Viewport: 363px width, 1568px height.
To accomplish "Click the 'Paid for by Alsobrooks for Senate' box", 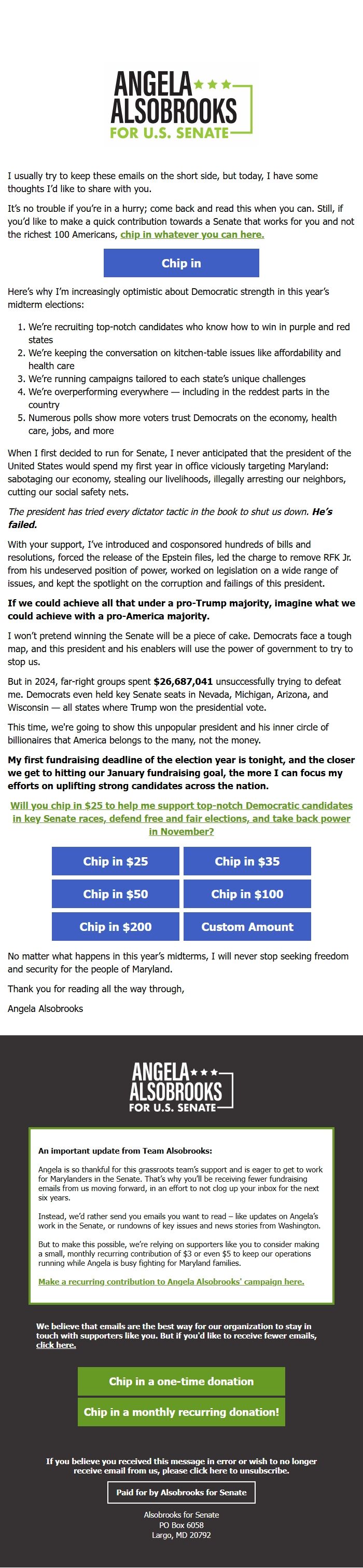I will [181, 1493].
